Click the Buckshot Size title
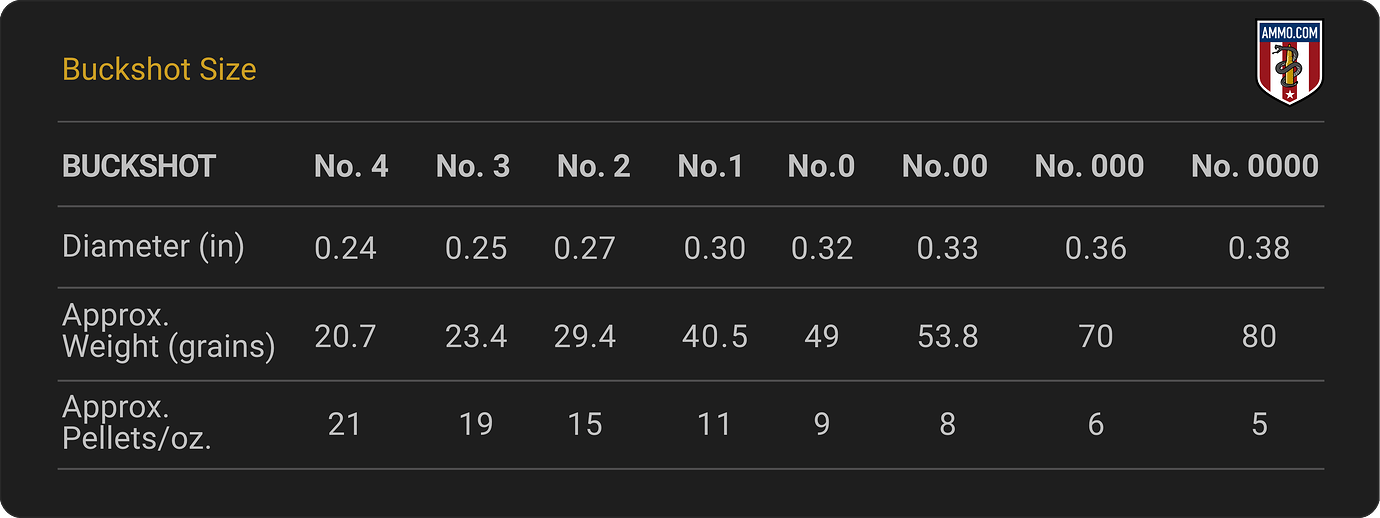1380x518 pixels. 159,69
